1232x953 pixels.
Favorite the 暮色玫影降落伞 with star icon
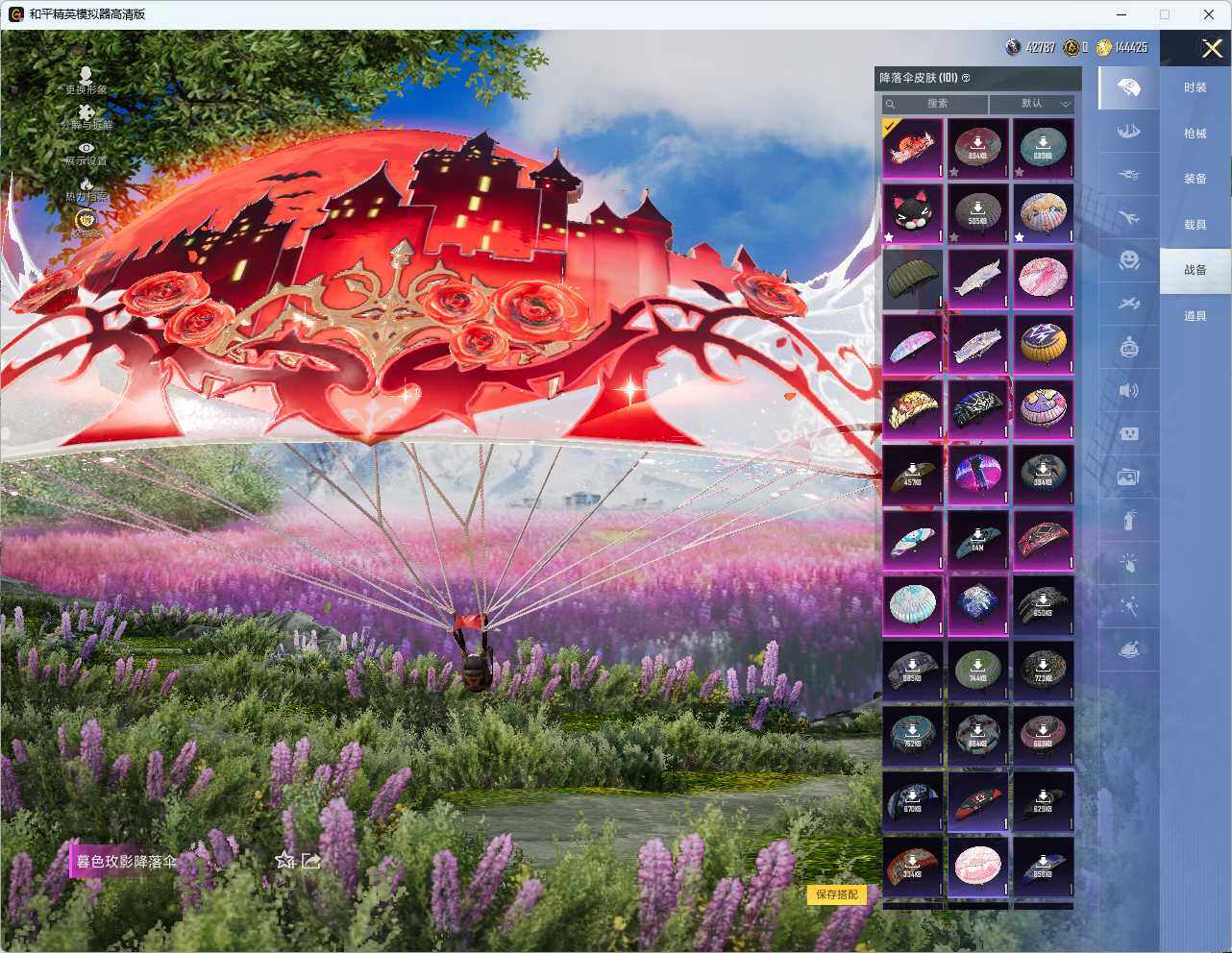(284, 861)
